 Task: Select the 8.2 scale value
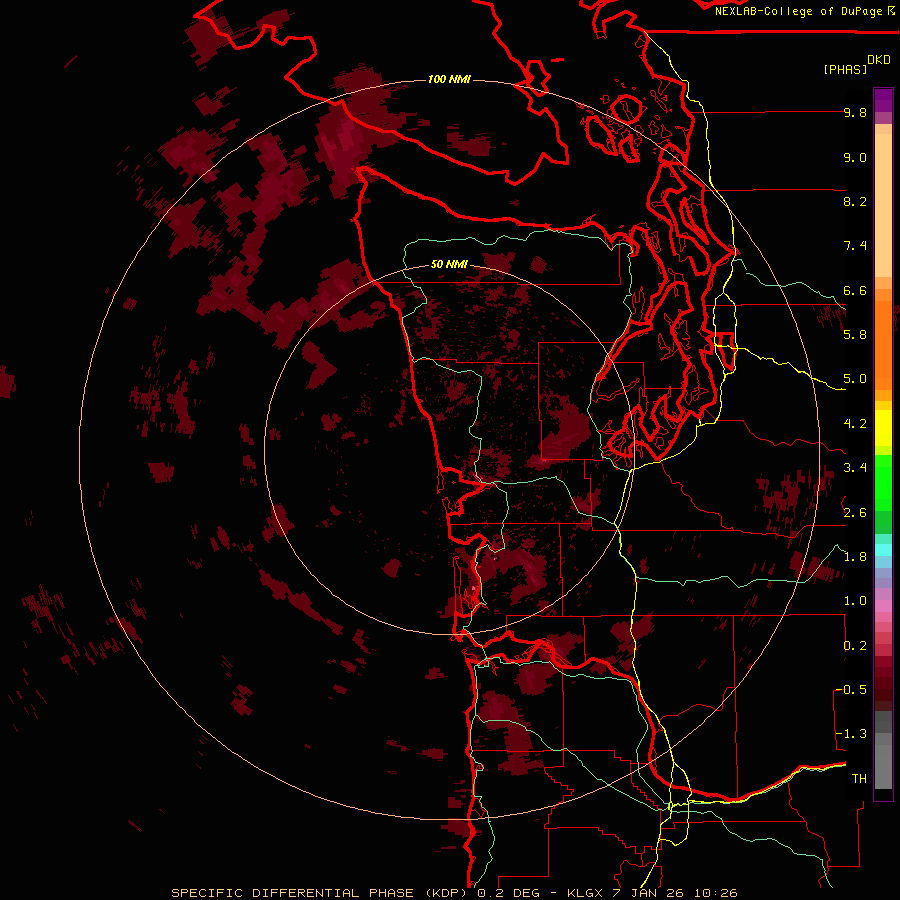pos(855,201)
